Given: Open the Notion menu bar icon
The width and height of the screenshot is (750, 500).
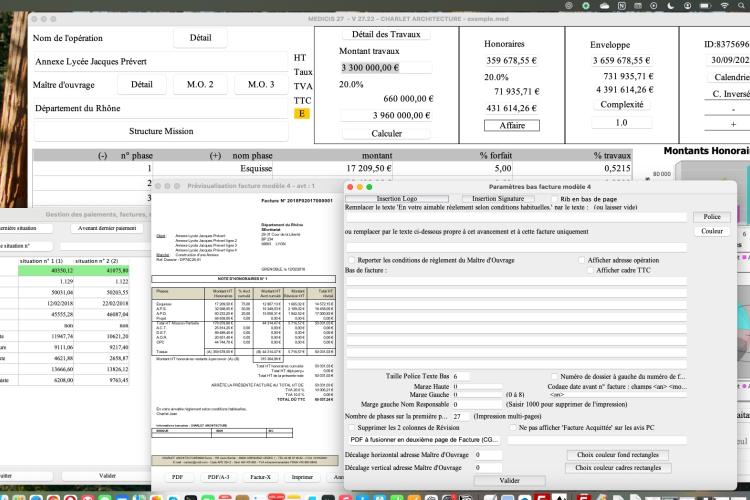Looking at the screenshot, I should tap(622, 6).
